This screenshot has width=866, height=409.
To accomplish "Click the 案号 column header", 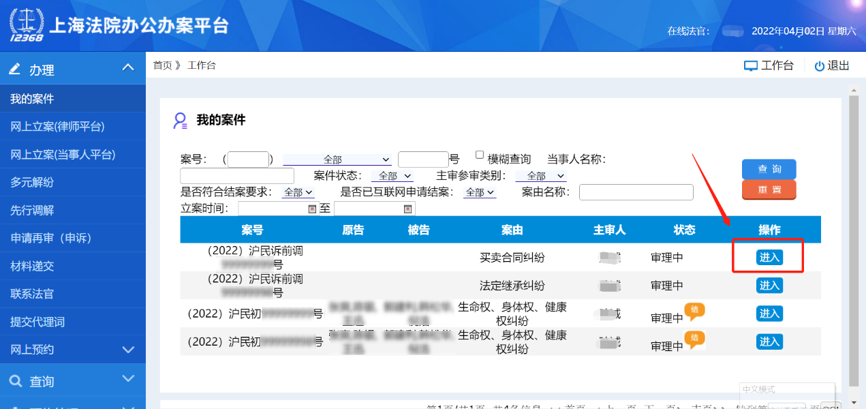I will [252, 230].
